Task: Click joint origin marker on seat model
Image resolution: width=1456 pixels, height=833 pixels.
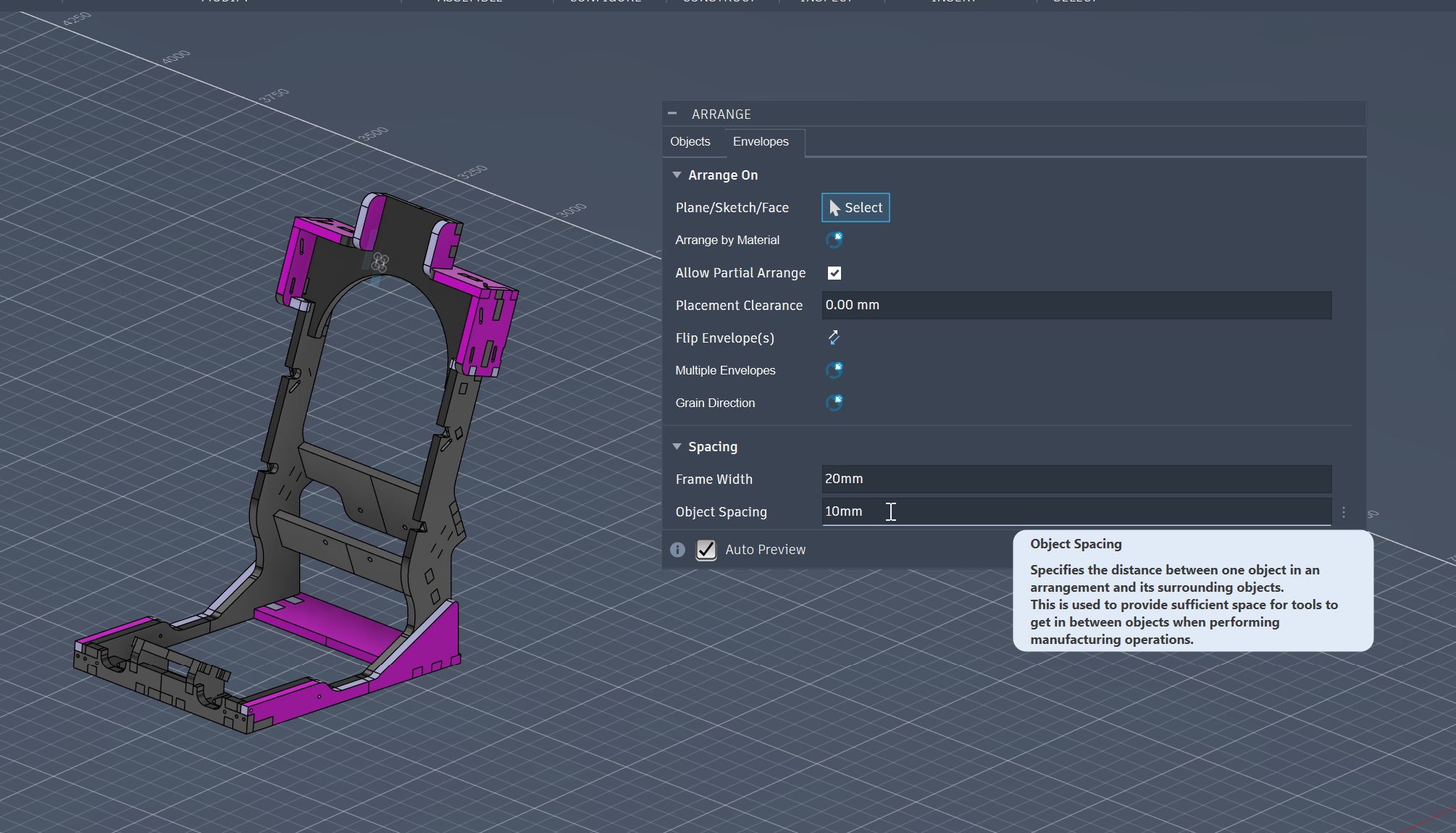Action: (380, 262)
